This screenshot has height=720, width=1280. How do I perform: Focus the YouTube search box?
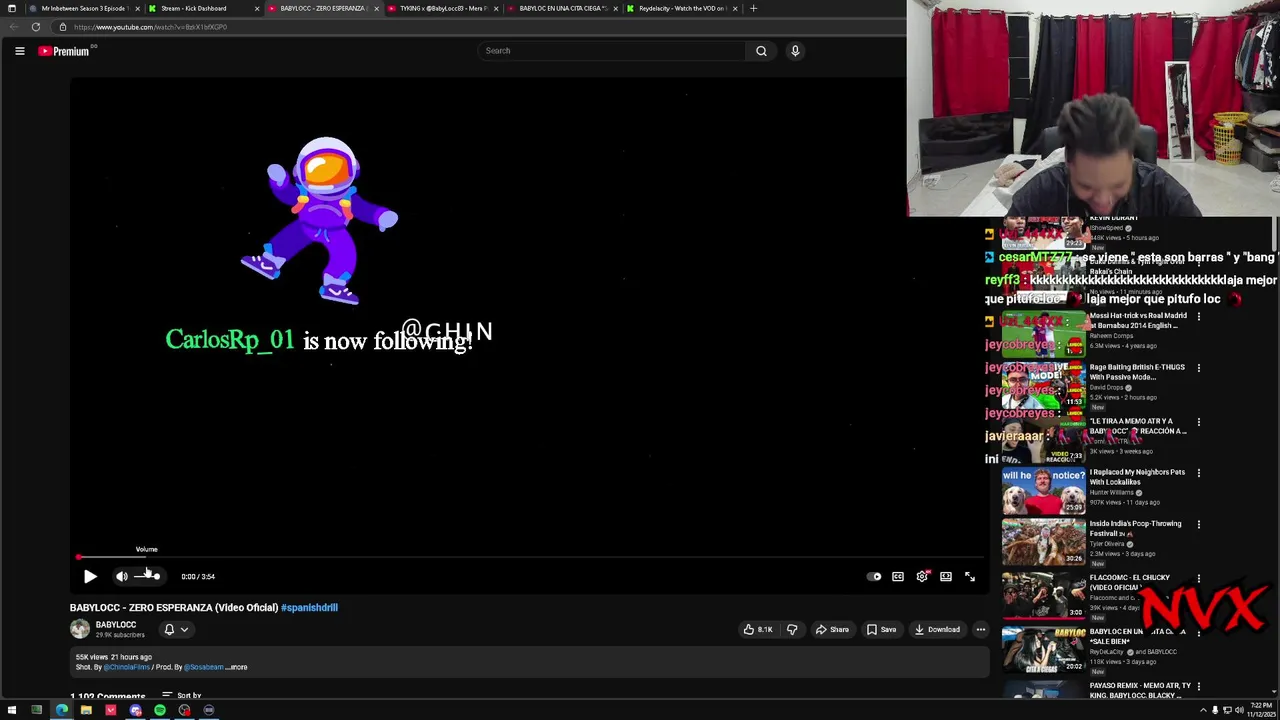coord(612,50)
